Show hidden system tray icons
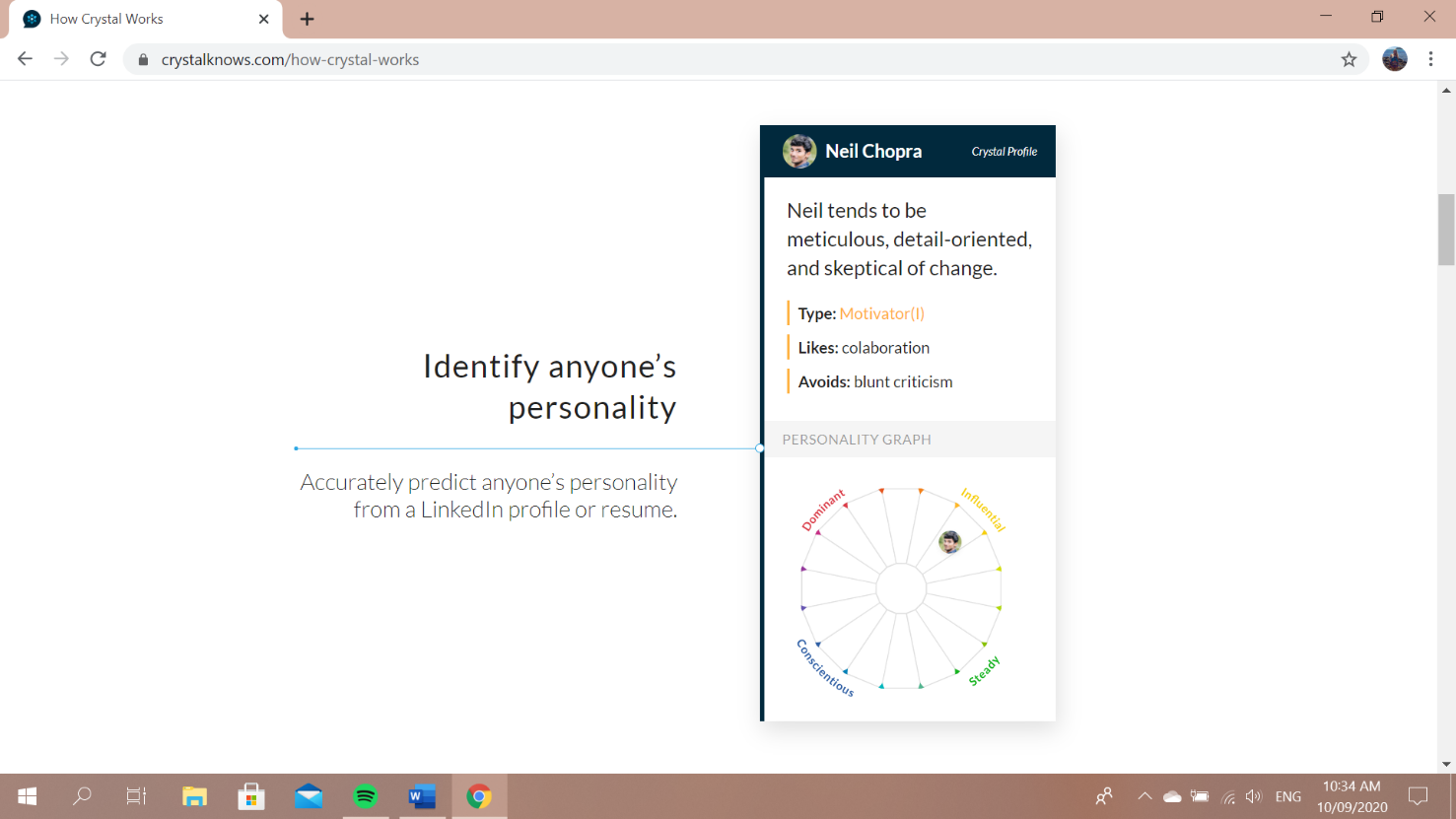 click(1144, 796)
